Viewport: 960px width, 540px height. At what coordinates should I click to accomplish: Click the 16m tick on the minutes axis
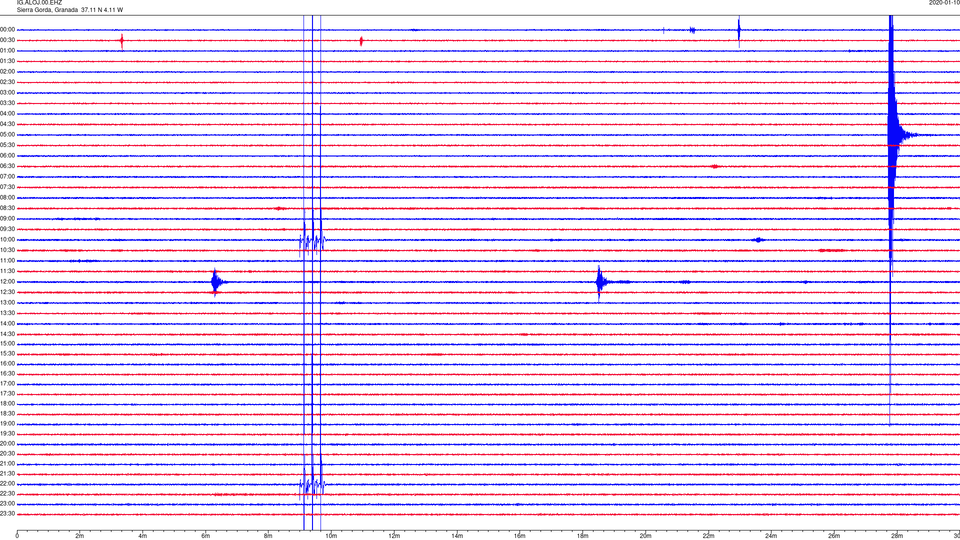tap(520, 536)
